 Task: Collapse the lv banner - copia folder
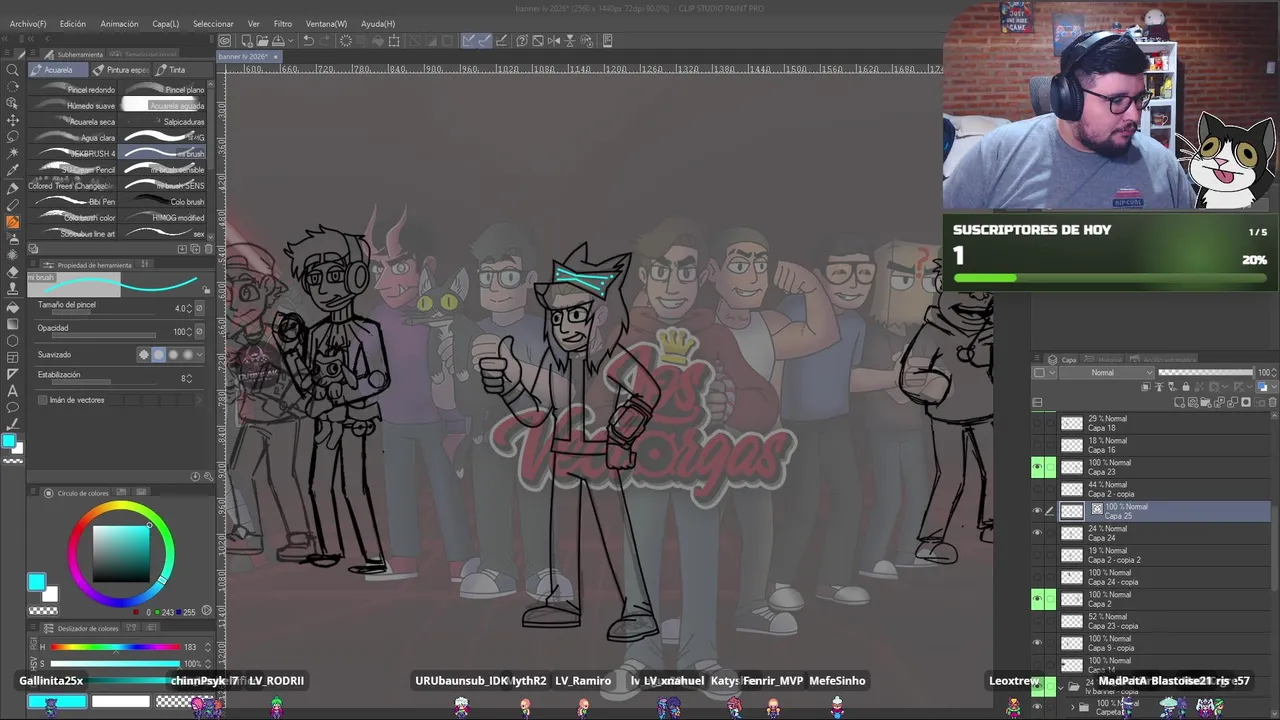1061,687
